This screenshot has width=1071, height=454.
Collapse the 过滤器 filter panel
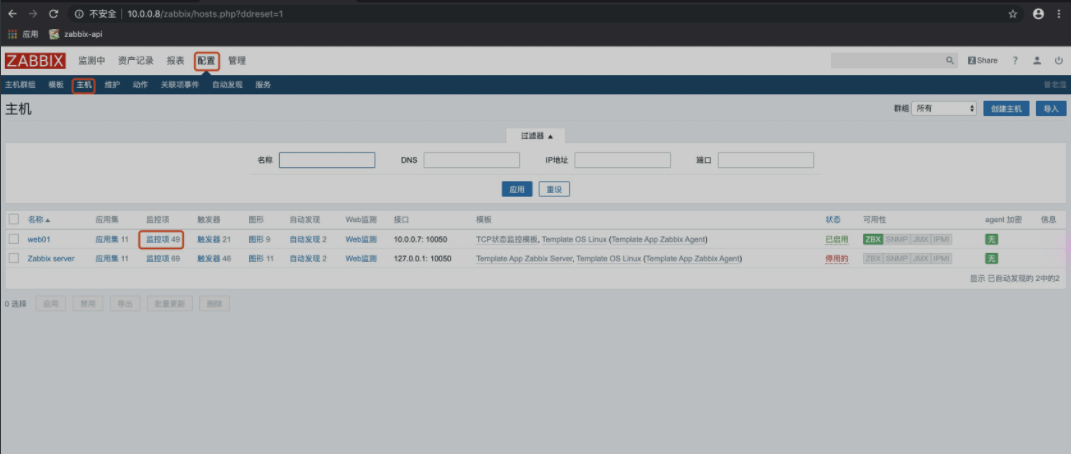click(x=536, y=136)
